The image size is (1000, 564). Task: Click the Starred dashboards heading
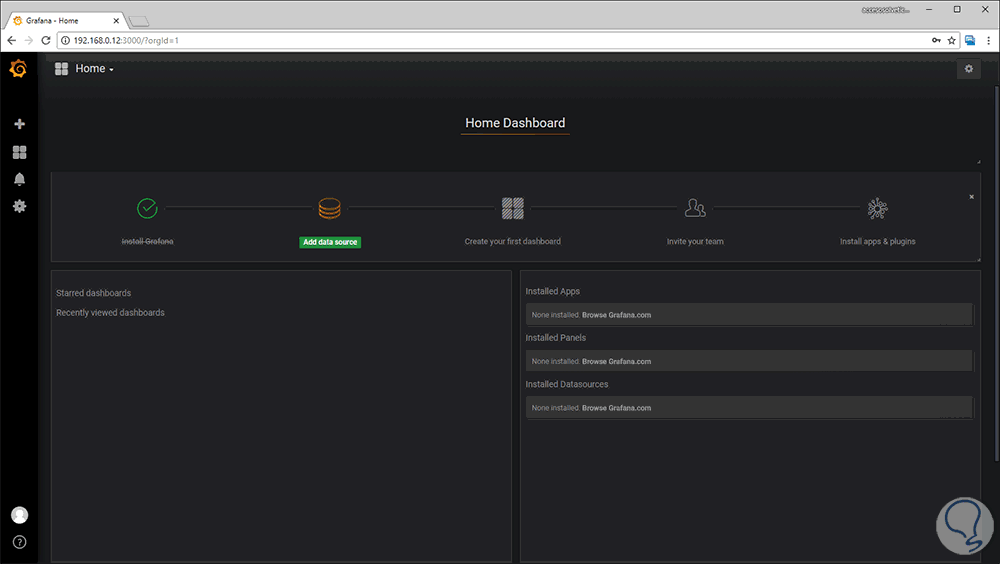[94, 293]
